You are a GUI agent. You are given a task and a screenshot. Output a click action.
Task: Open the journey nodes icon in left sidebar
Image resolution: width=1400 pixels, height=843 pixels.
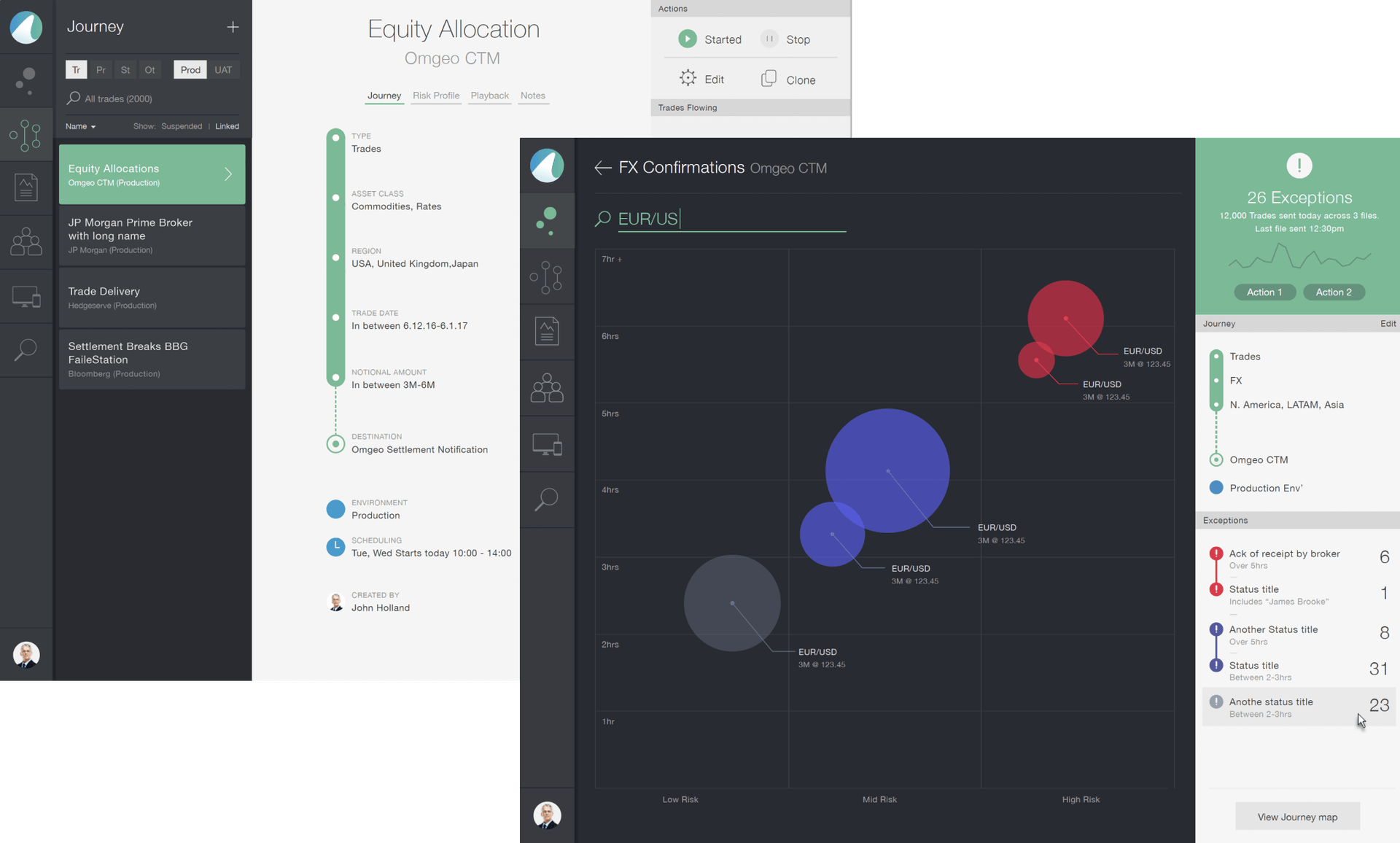(x=26, y=136)
